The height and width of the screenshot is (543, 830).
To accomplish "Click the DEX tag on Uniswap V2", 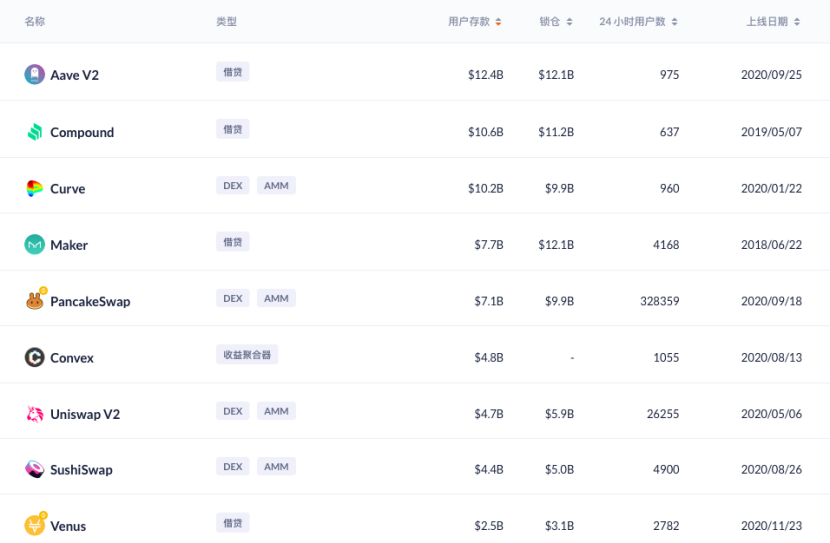I will (x=233, y=411).
